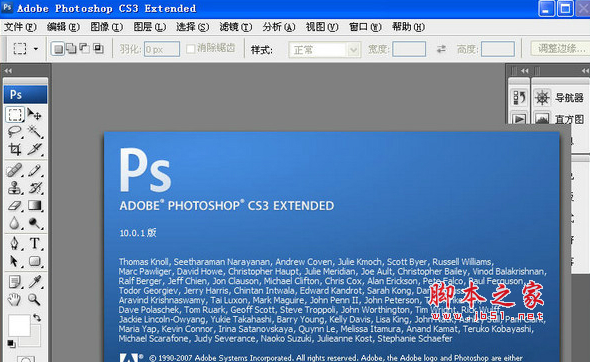The width and height of the screenshot is (590, 362).
Task: Open the 图像(I) menu
Action: click(x=106, y=27)
